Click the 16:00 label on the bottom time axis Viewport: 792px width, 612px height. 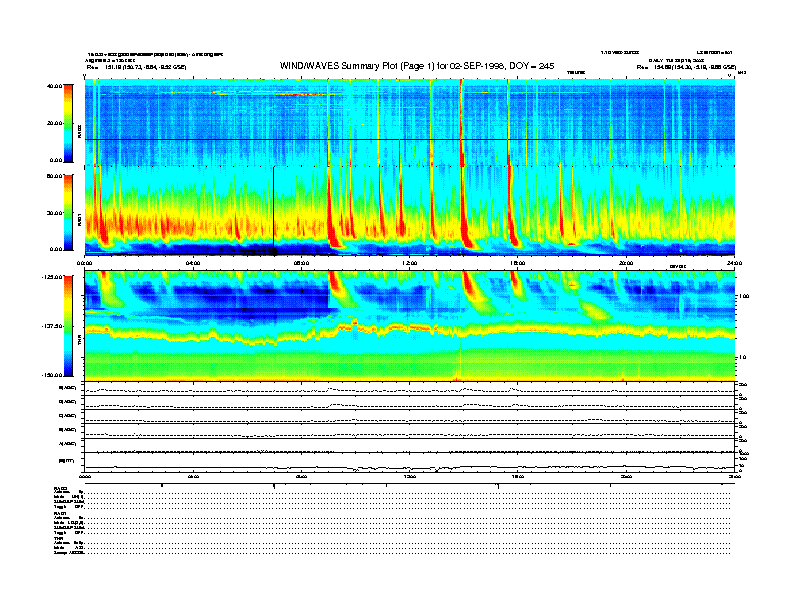(x=518, y=476)
